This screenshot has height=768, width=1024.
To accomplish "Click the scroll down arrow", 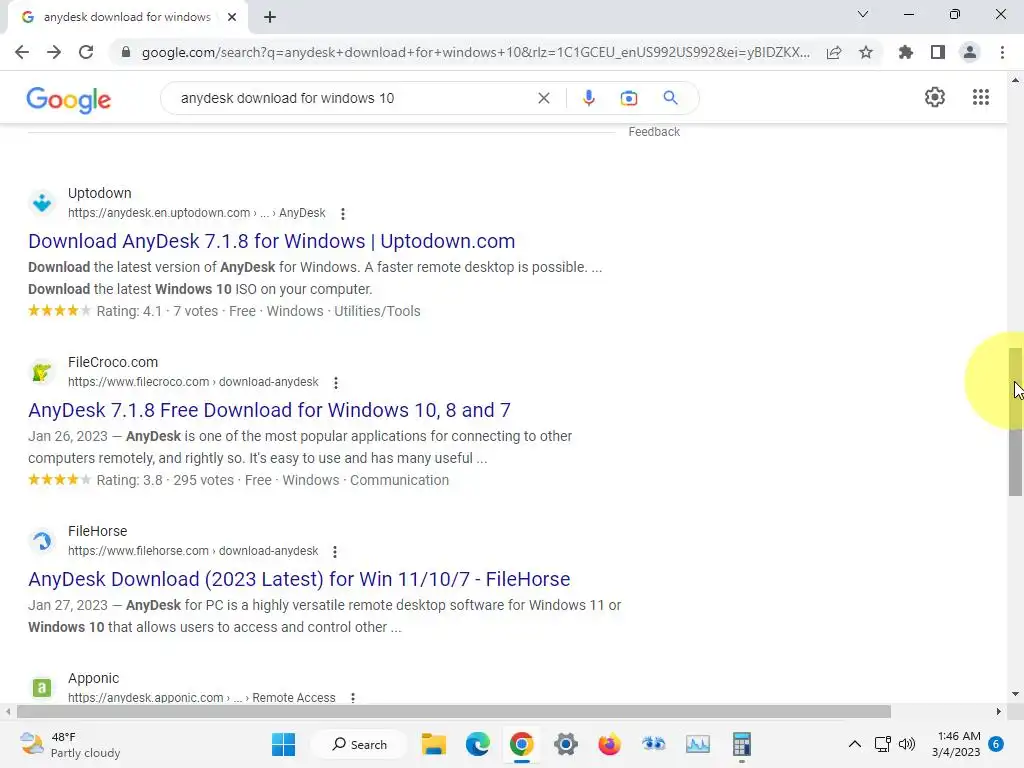I will point(1015,694).
